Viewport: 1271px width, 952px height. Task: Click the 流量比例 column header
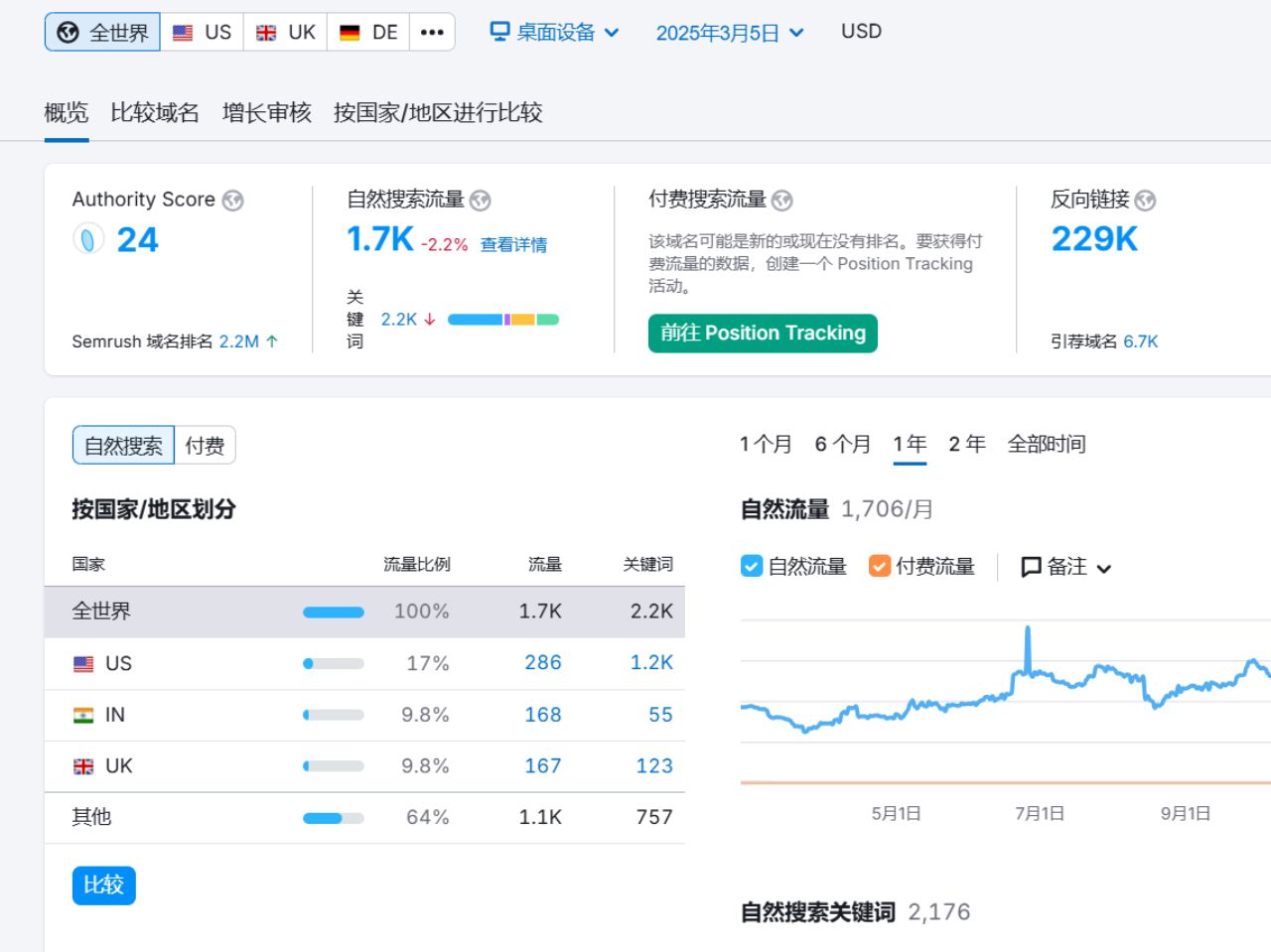click(x=417, y=564)
